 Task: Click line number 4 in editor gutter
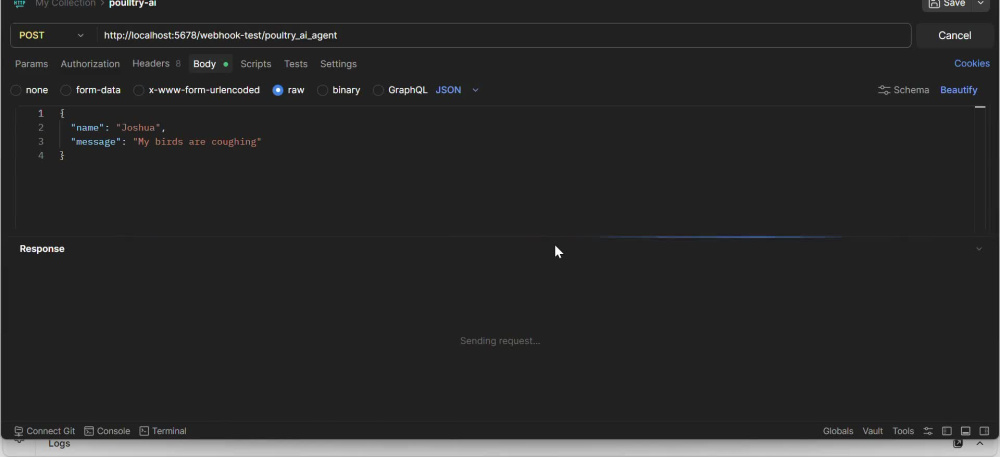click(41, 156)
